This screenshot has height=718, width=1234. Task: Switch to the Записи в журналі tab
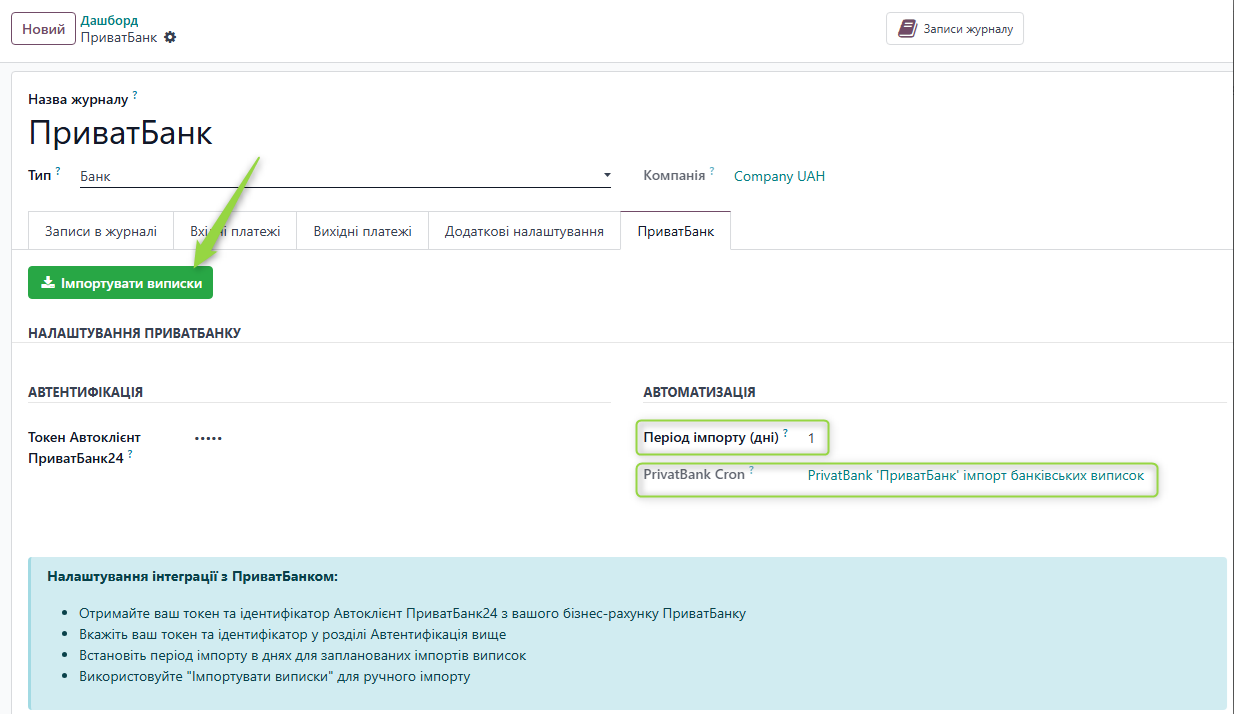coord(100,231)
